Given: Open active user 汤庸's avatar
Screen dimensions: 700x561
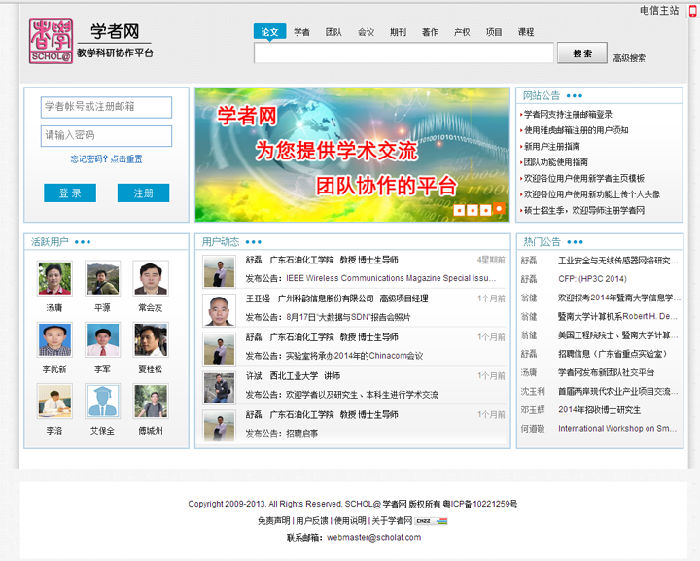Looking at the screenshot, I should 54,278.
